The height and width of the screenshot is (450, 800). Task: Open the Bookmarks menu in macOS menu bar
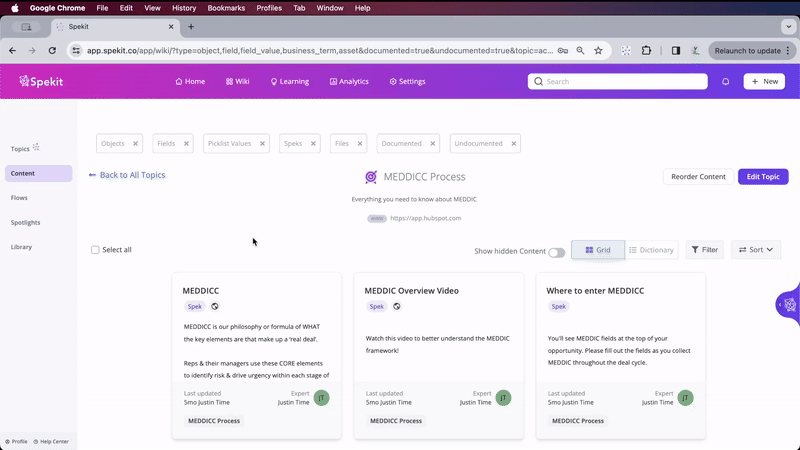[x=226, y=8]
